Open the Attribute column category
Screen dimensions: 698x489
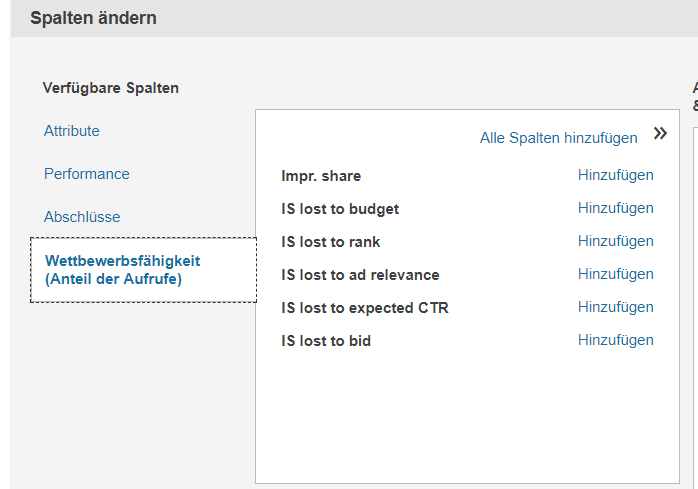point(72,131)
